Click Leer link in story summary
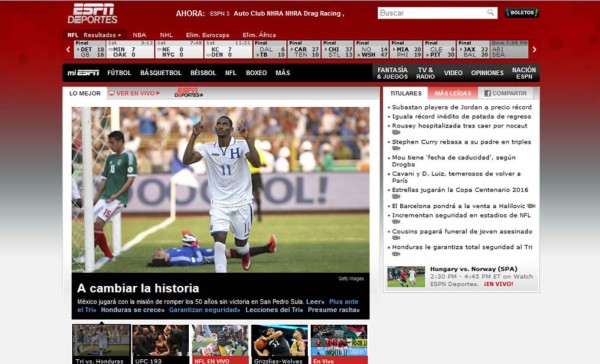Image resolution: width=600 pixels, height=364 pixels. click(315, 302)
